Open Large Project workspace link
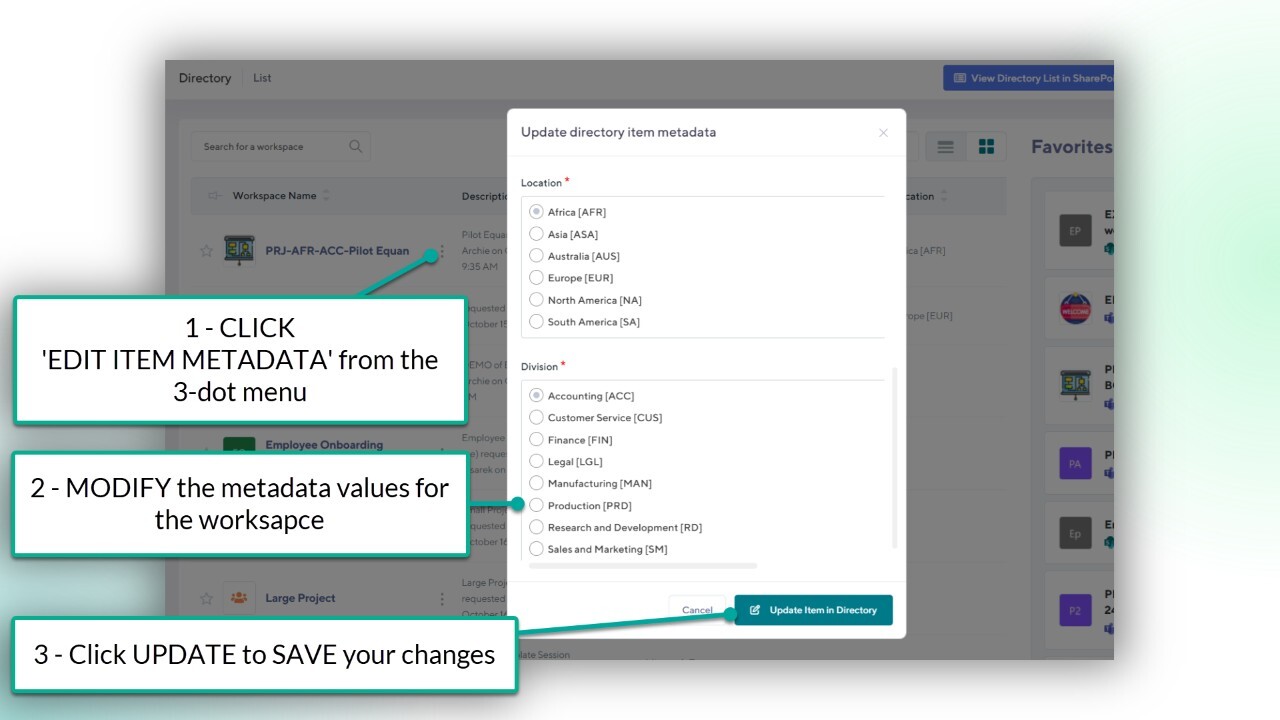 tap(300, 598)
